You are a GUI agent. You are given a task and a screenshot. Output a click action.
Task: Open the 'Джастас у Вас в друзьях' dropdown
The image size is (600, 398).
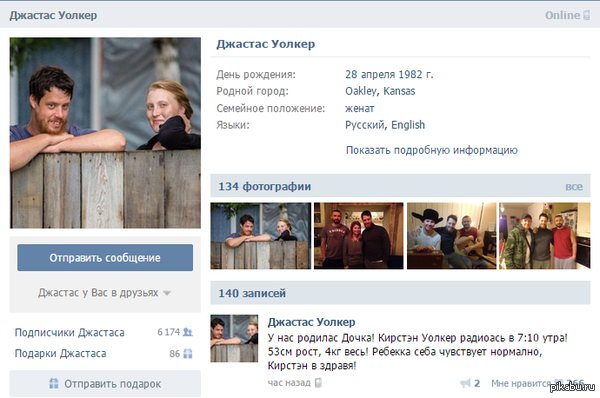point(104,293)
